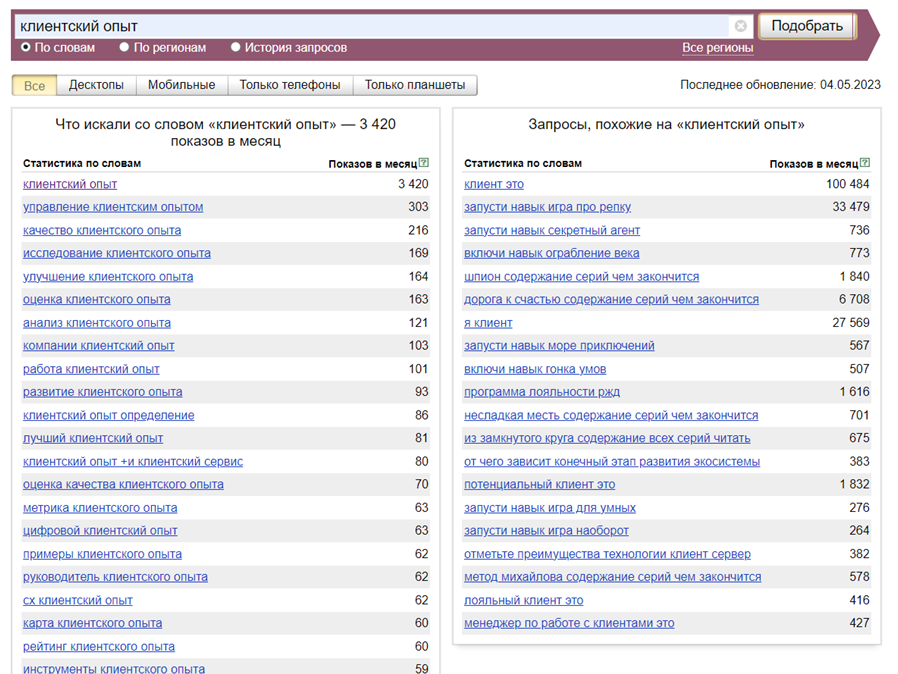Screen dimensions: 898x674
Task: Focus the search input with 'клиентский опыт'
Action: [372, 26]
